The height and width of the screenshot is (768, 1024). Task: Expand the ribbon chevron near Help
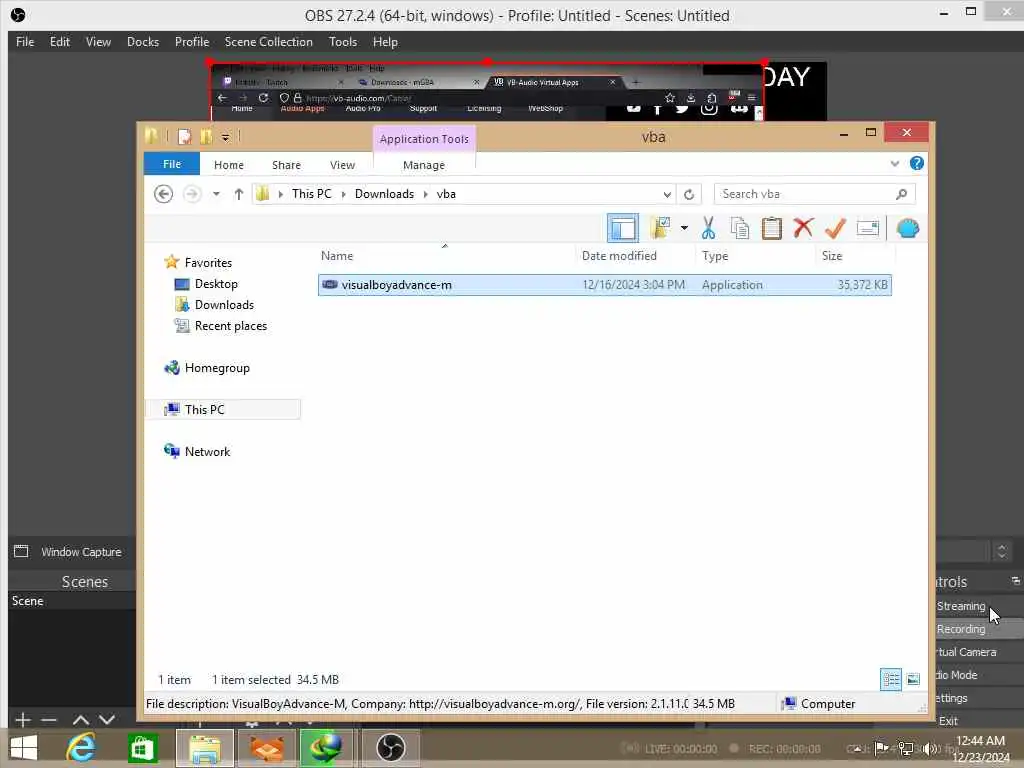[895, 163]
